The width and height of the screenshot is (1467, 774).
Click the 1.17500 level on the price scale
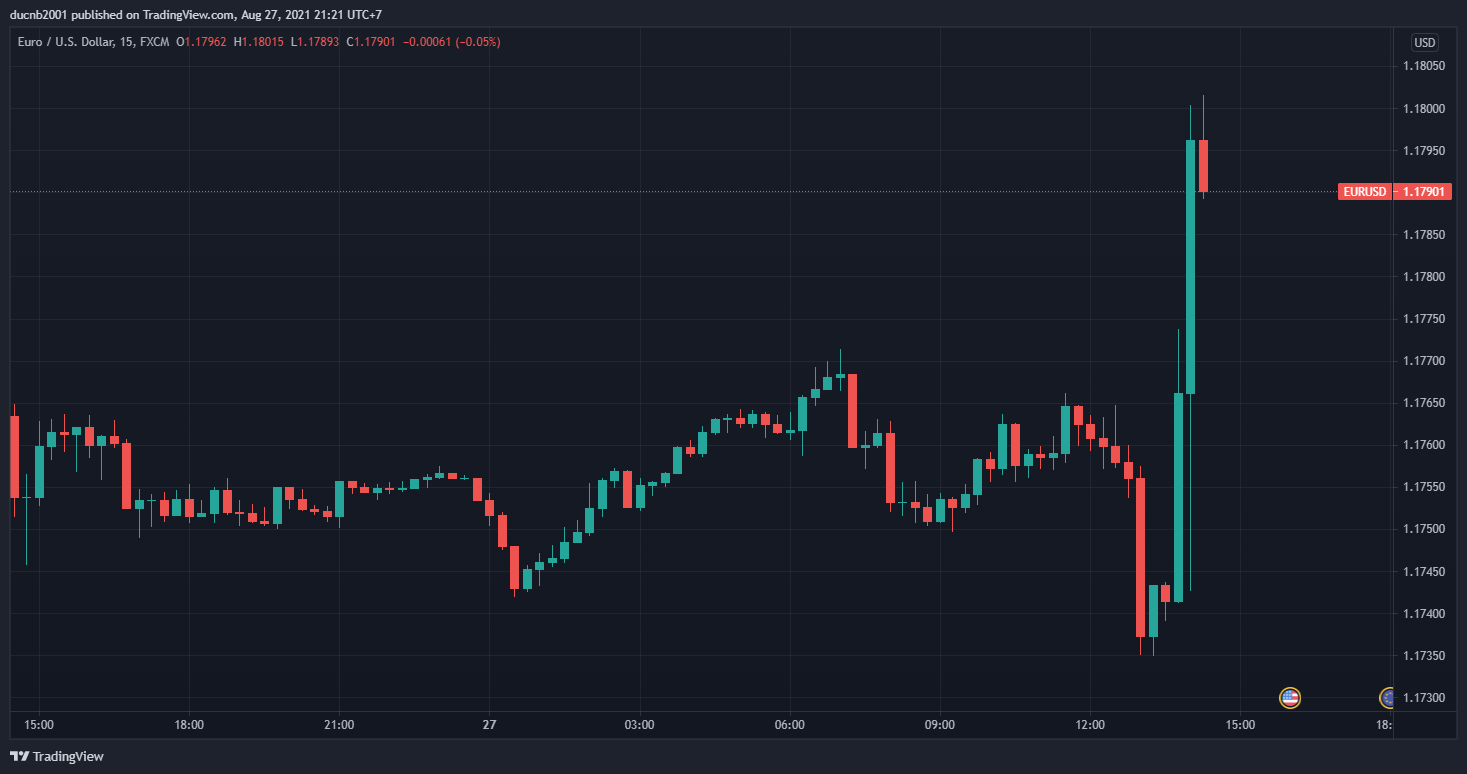click(x=1423, y=529)
